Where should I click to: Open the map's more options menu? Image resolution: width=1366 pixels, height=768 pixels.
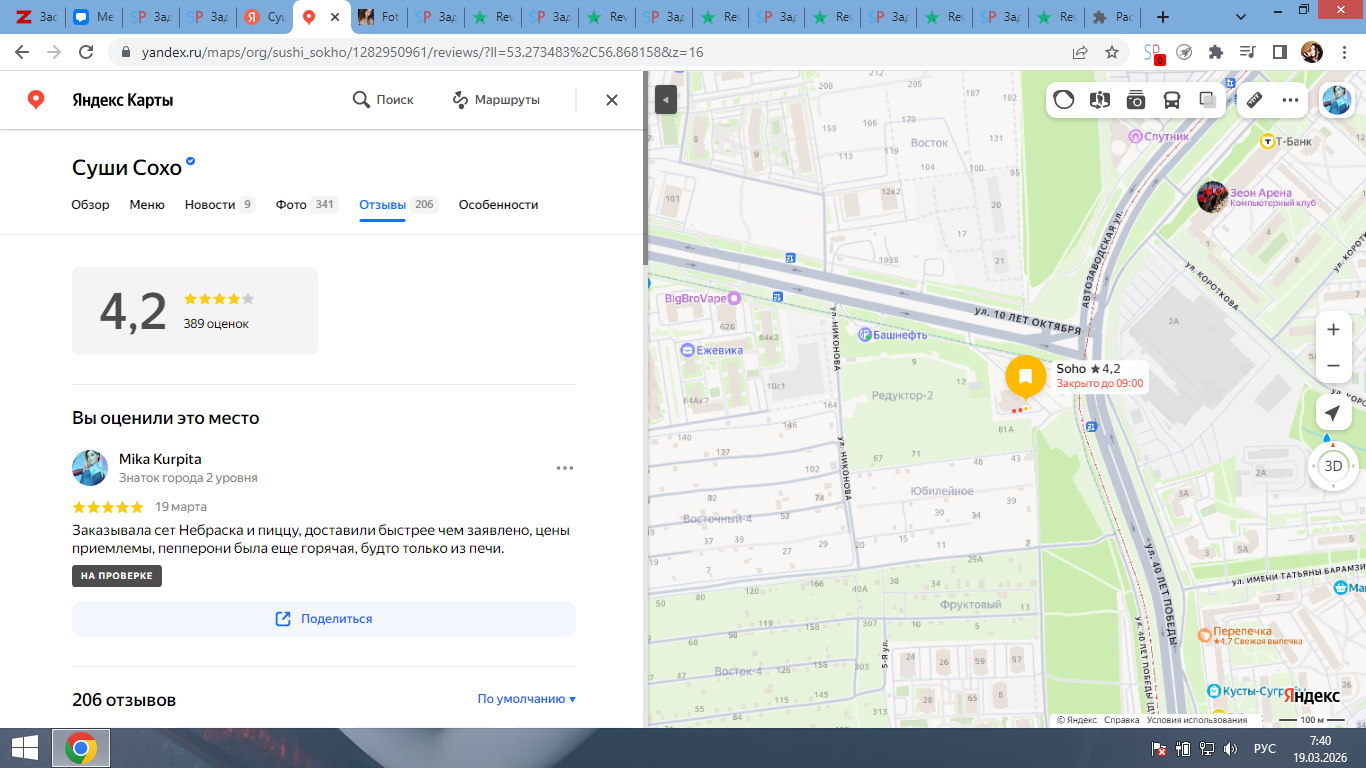point(1290,100)
